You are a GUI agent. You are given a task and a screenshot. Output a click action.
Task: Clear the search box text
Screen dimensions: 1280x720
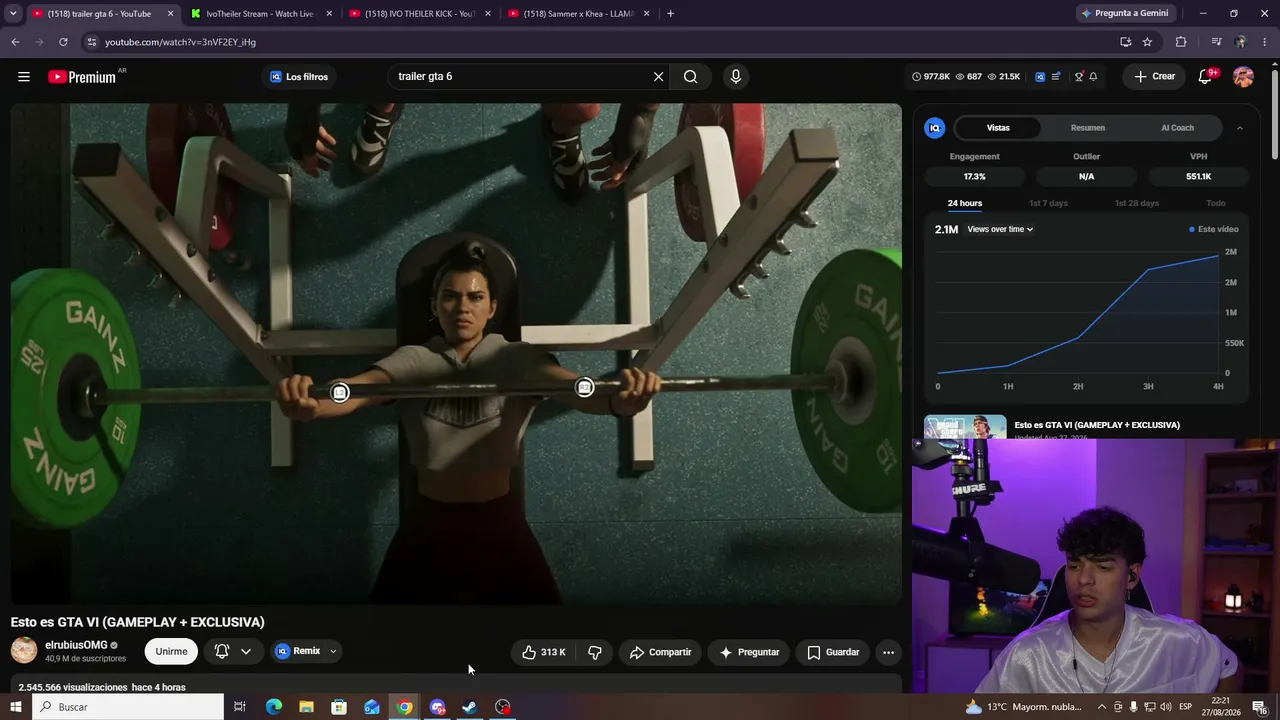click(x=658, y=76)
